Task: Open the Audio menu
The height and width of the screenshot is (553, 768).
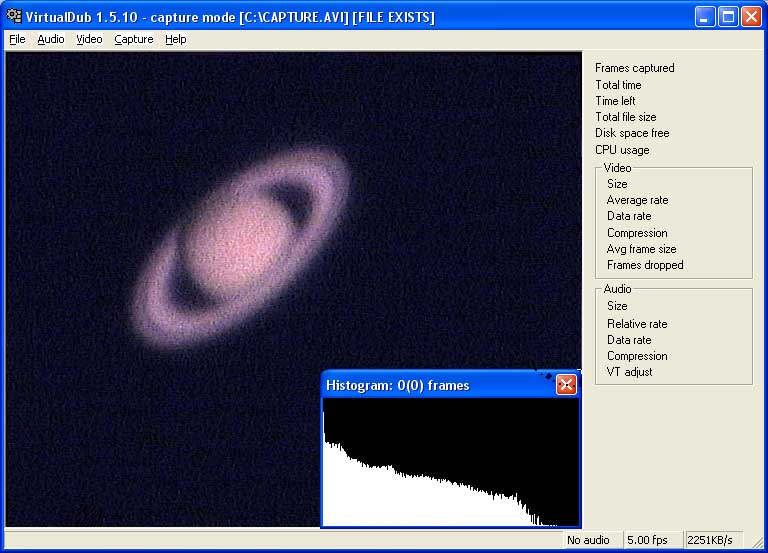Action: tap(51, 39)
